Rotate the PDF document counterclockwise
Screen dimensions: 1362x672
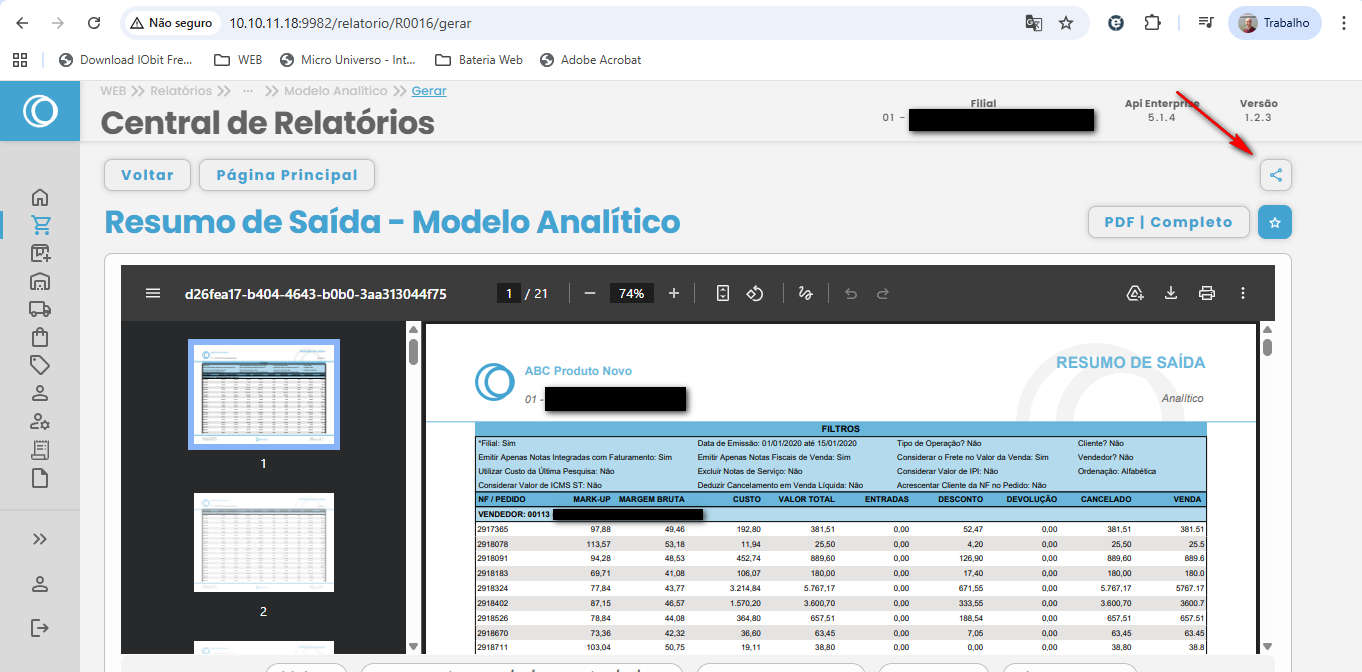(x=756, y=293)
